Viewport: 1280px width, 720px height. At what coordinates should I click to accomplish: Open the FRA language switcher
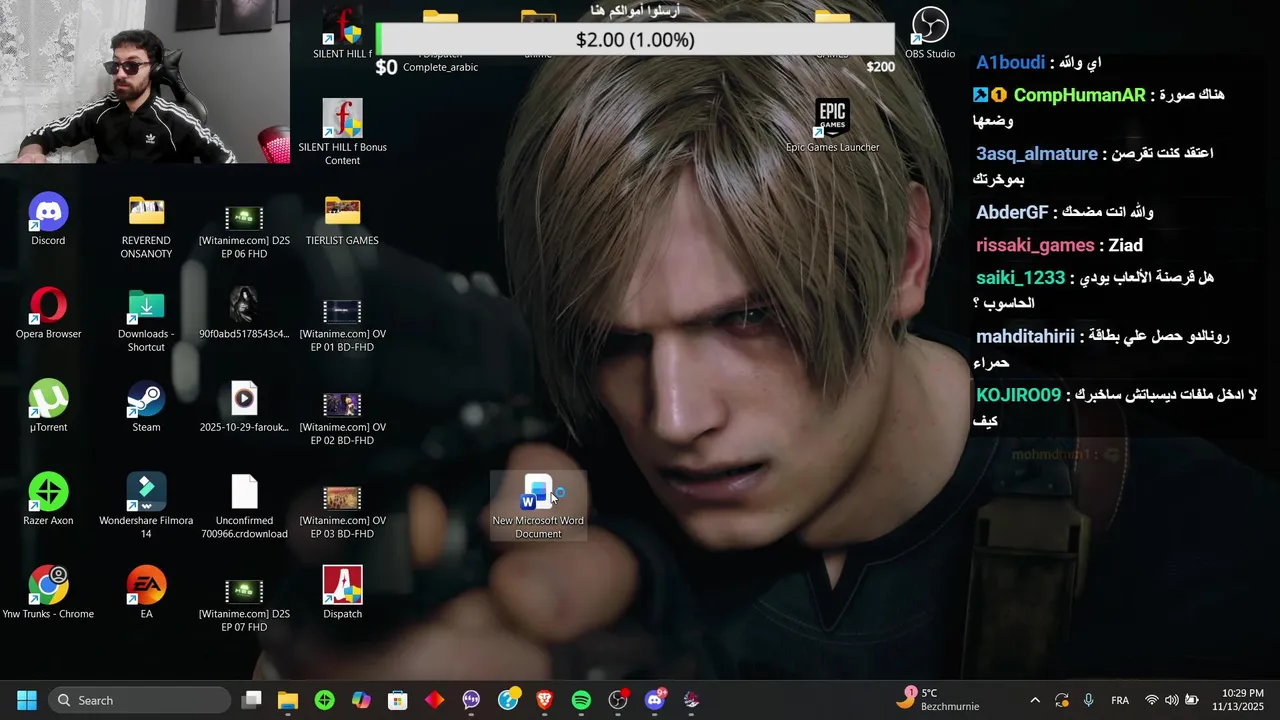pyautogui.click(x=1120, y=700)
